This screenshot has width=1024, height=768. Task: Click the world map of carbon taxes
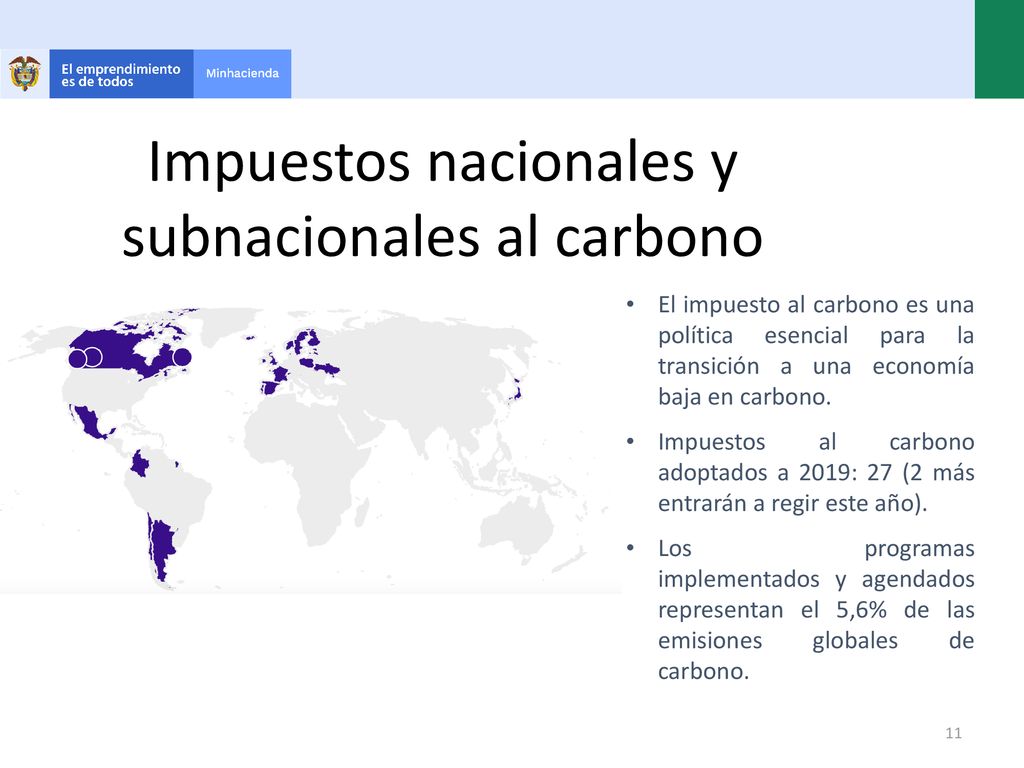click(310, 449)
